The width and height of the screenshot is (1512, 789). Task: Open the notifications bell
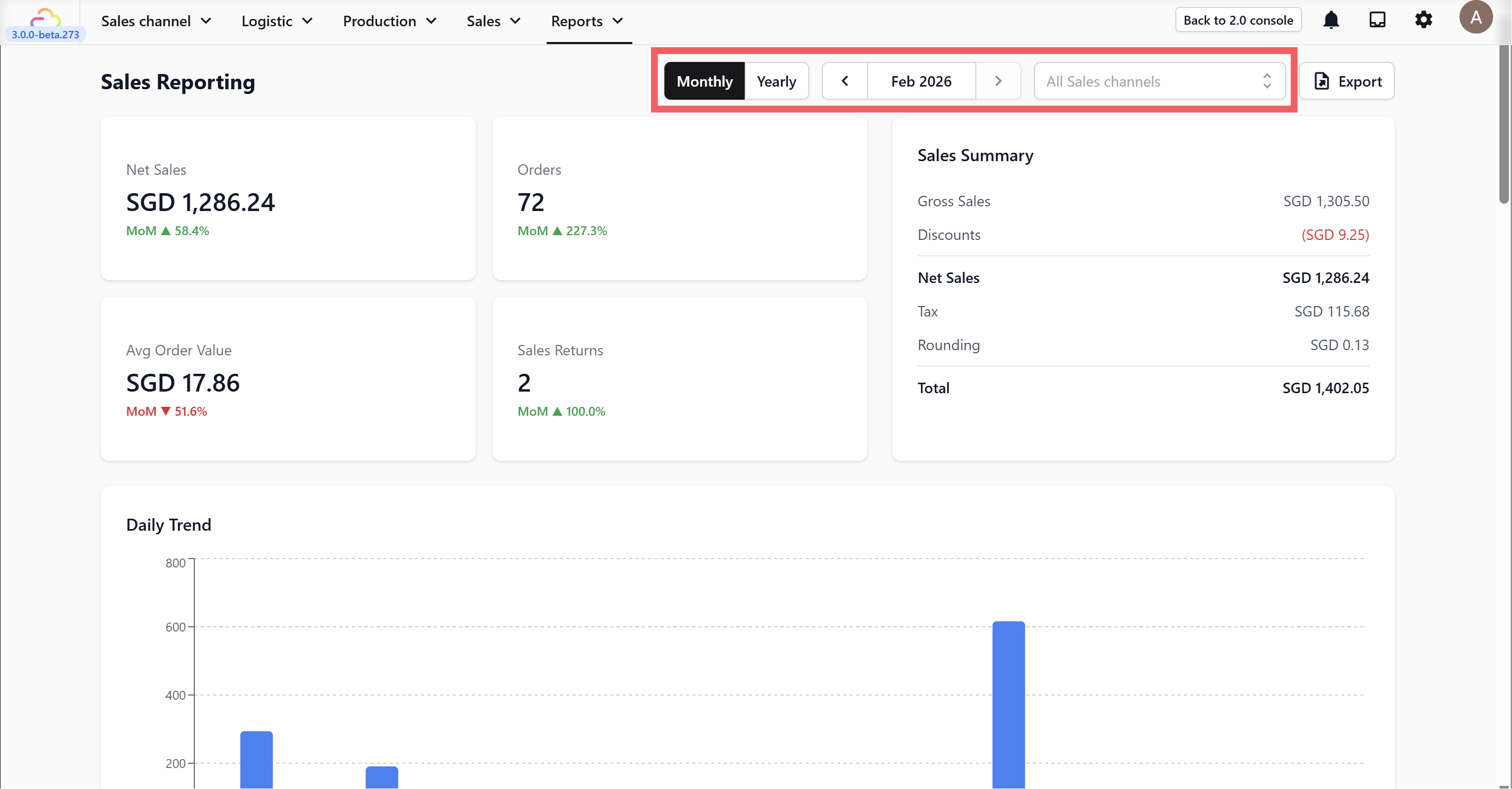pyautogui.click(x=1331, y=20)
